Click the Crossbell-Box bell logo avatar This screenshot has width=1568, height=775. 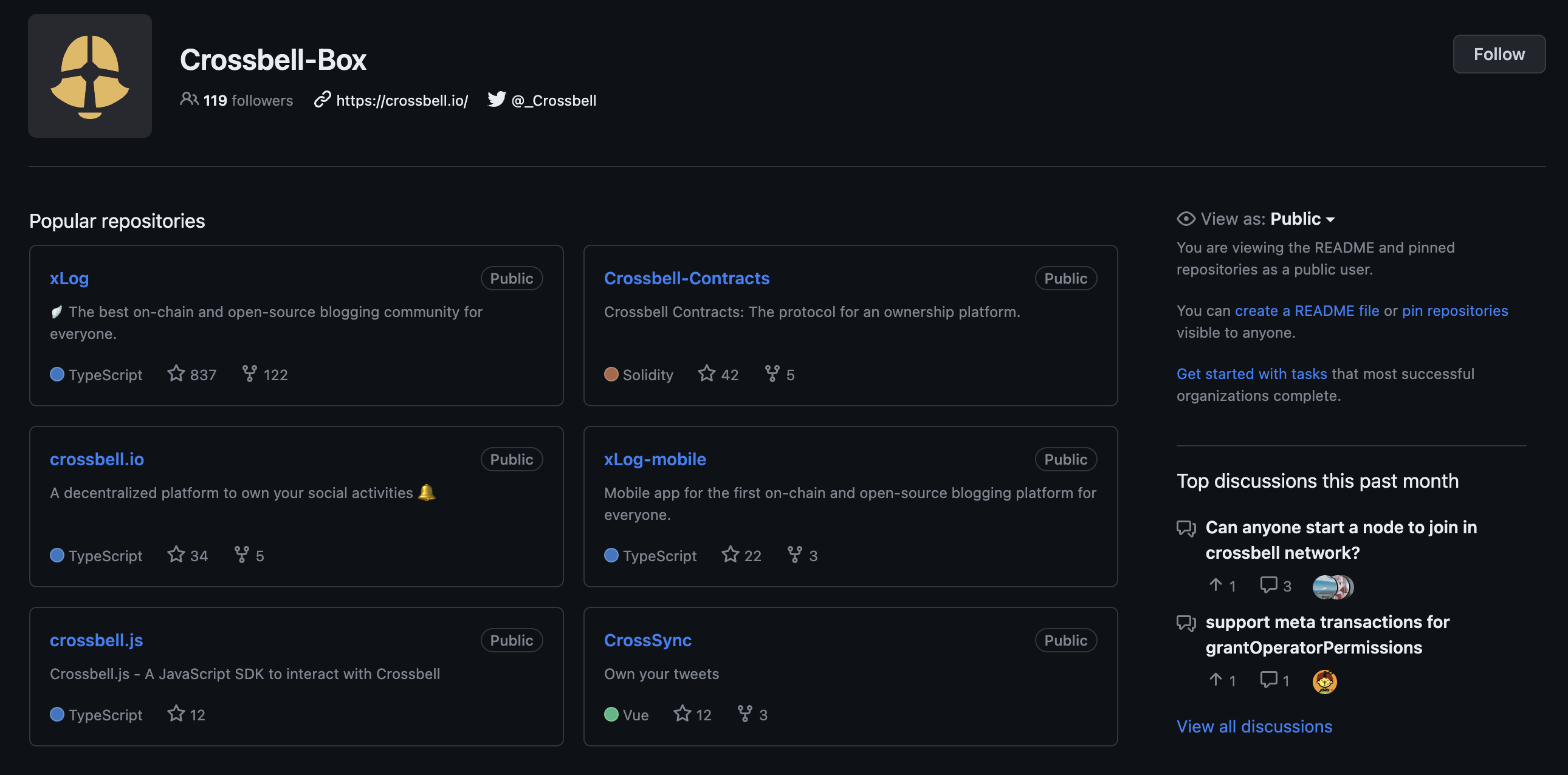point(90,76)
